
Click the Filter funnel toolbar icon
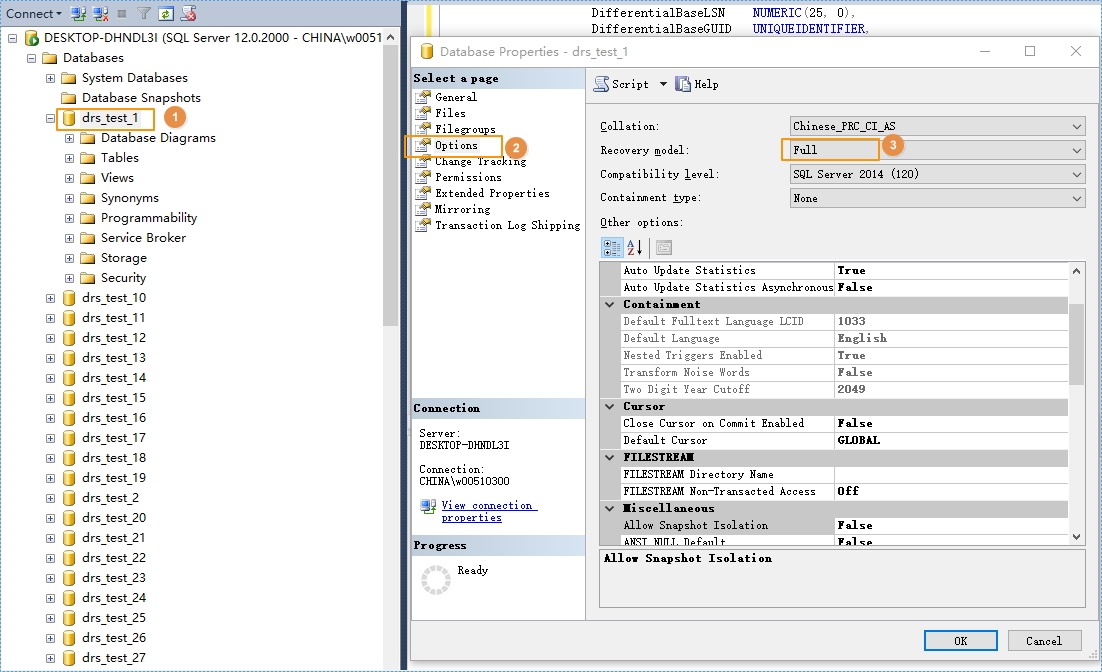click(x=143, y=13)
